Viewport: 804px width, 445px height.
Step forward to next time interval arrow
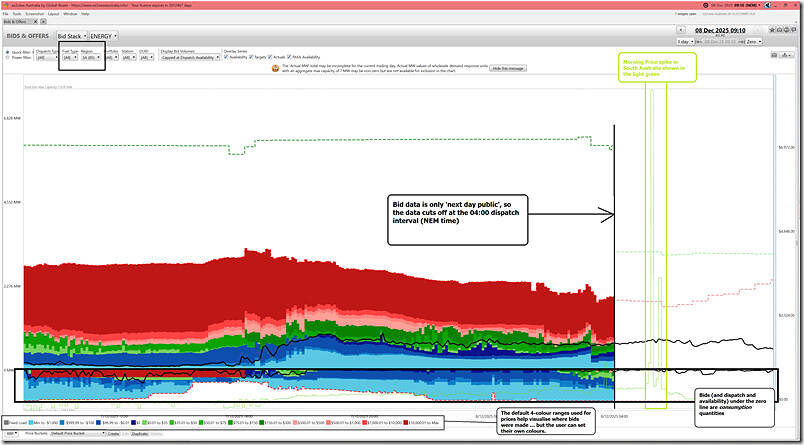[757, 30]
